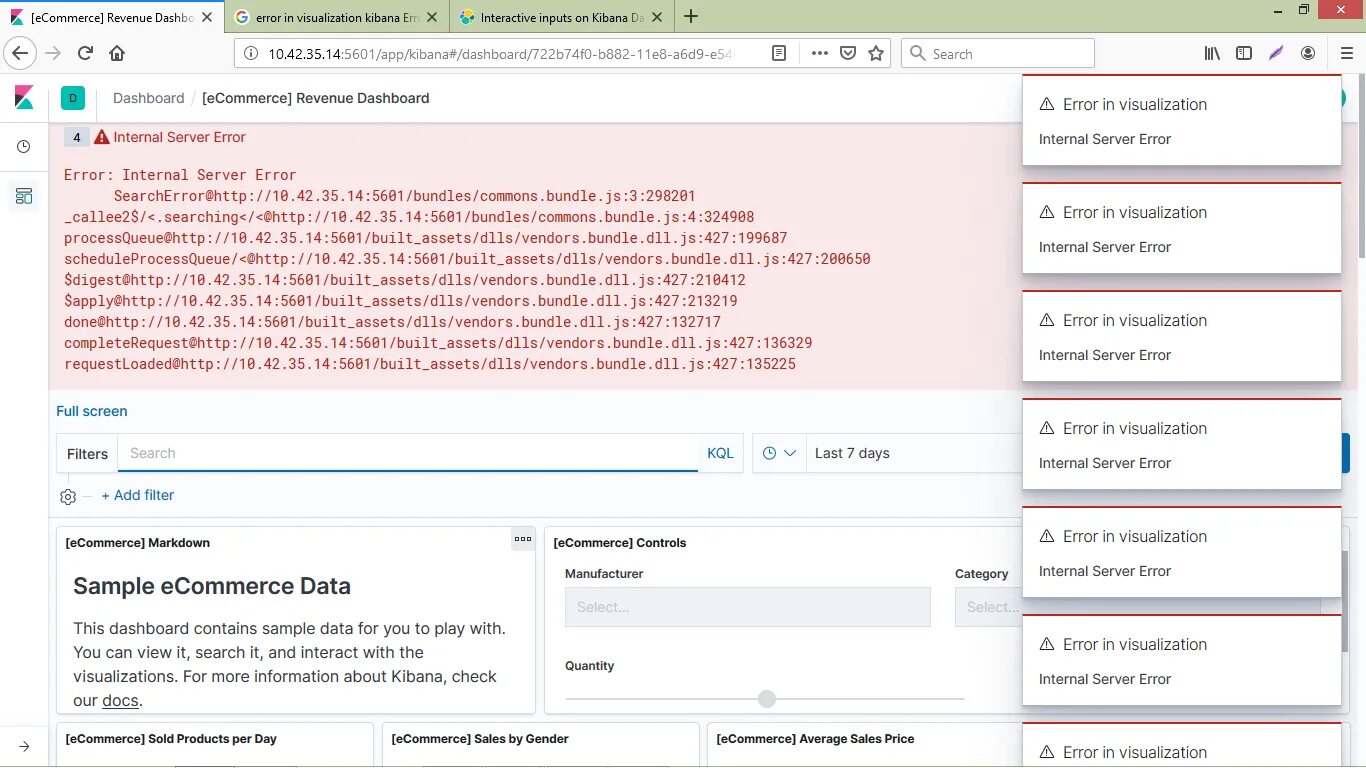
Task: Open Firefox library icon
Action: (1212, 54)
